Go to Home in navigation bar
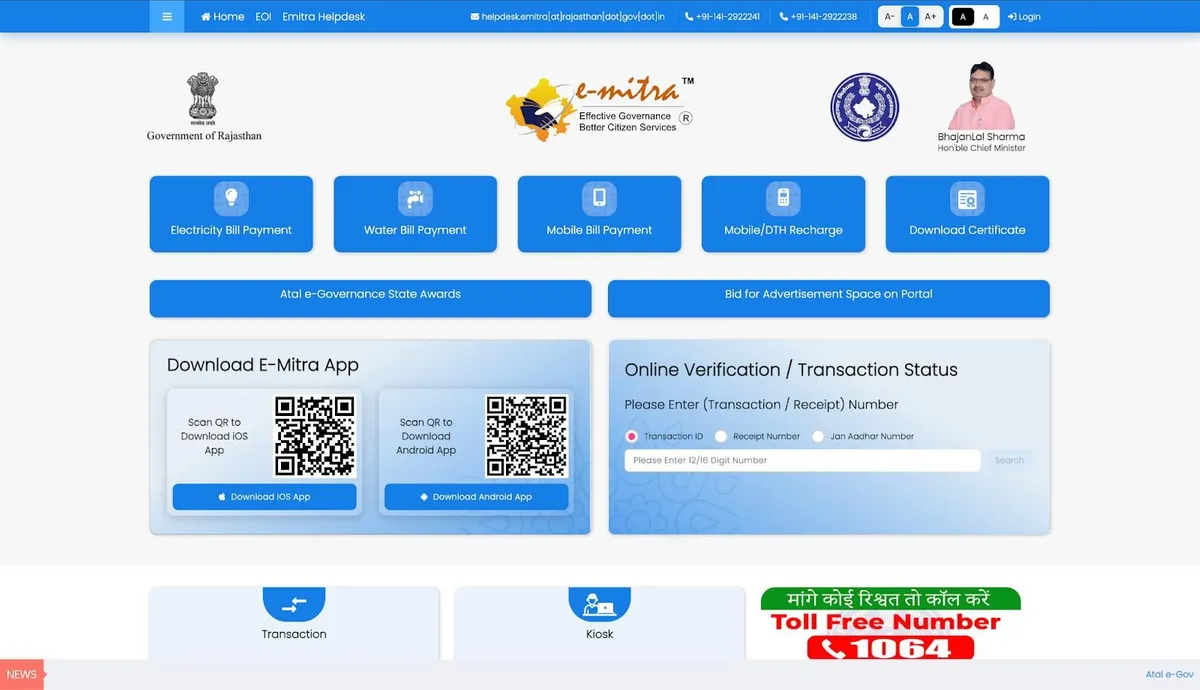Screen dimensions: 1200x690 pos(223,17)
